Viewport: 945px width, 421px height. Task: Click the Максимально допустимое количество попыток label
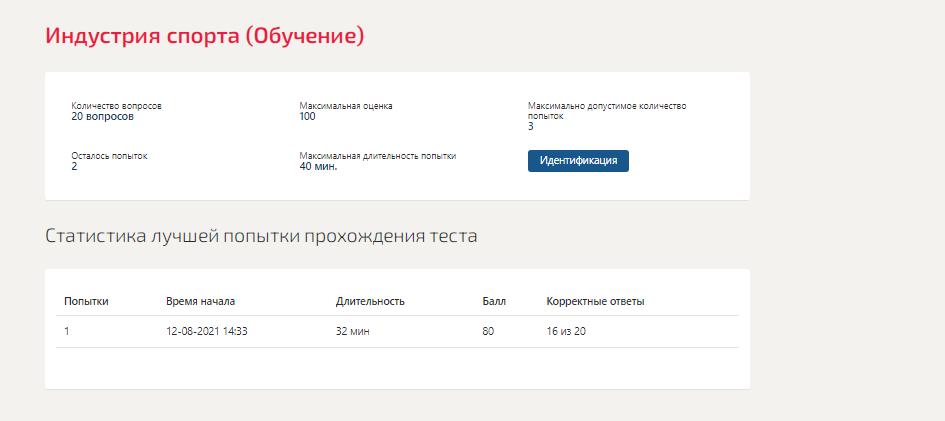(x=607, y=111)
